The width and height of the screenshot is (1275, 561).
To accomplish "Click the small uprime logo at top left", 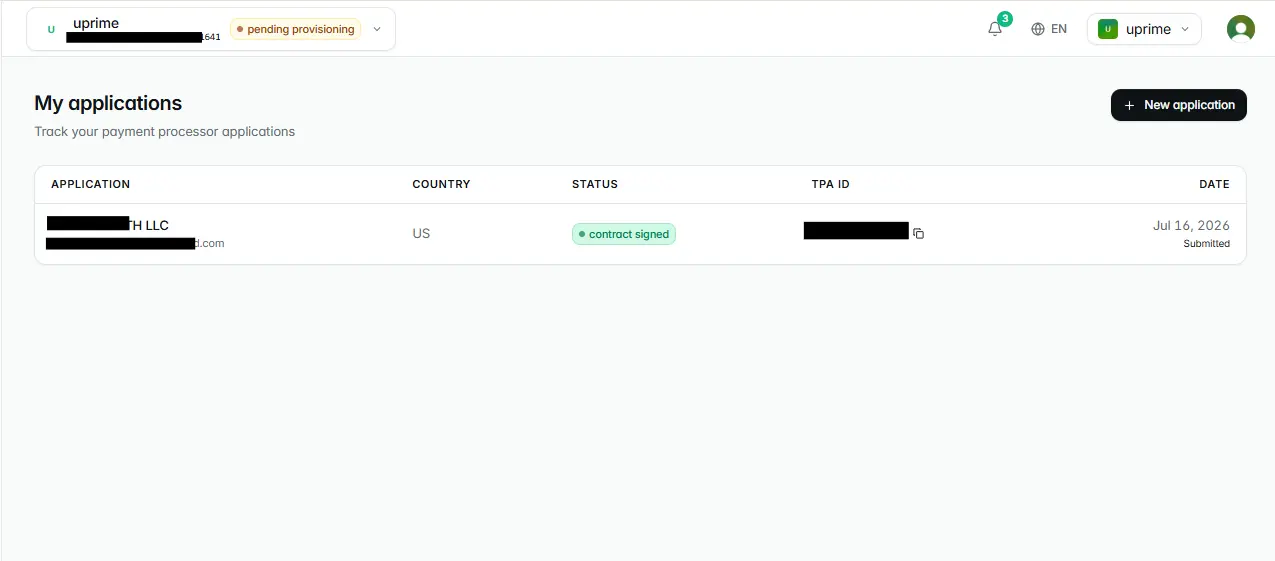I will pyautogui.click(x=51, y=29).
